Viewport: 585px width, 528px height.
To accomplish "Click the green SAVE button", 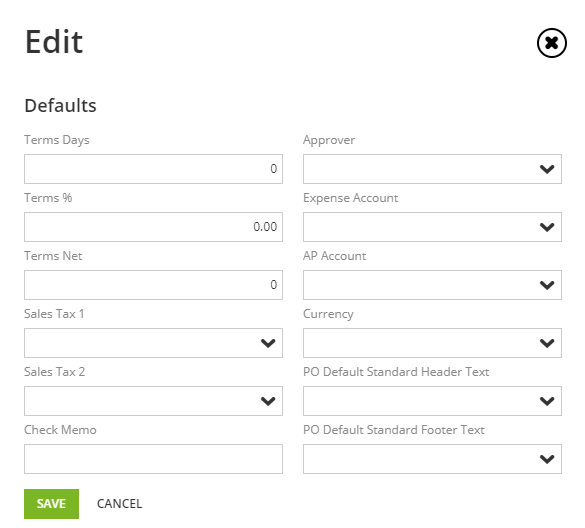I will click(51, 504).
